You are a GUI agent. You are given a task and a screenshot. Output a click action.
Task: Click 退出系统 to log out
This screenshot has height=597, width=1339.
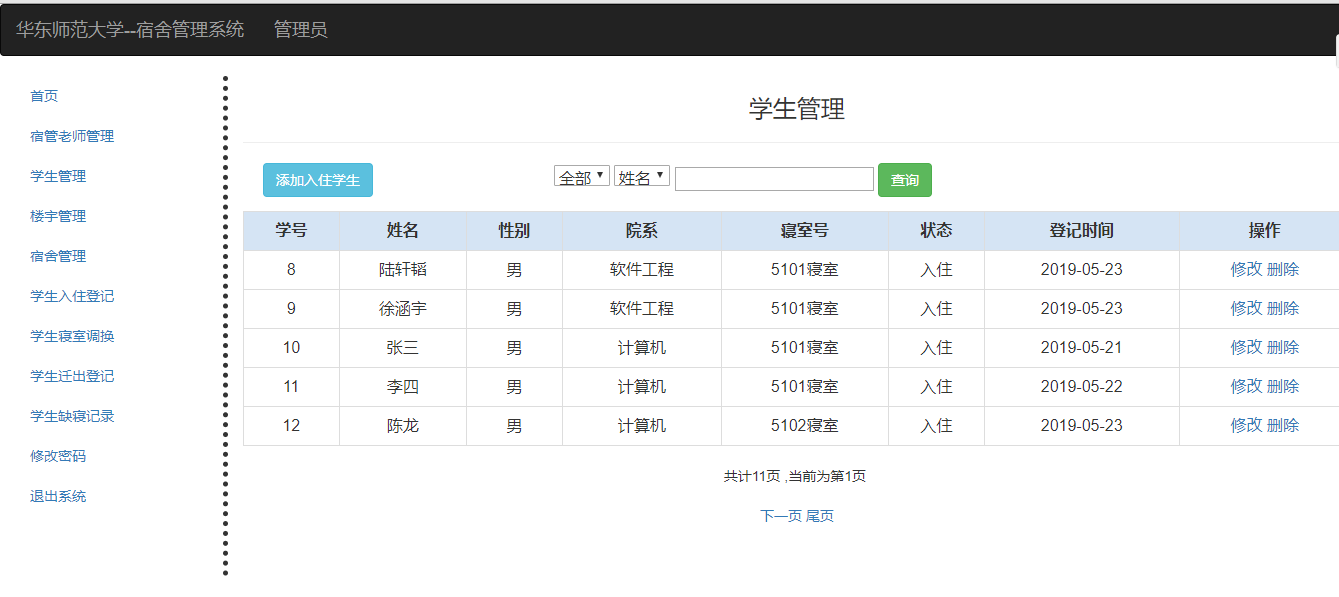pyautogui.click(x=58, y=496)
